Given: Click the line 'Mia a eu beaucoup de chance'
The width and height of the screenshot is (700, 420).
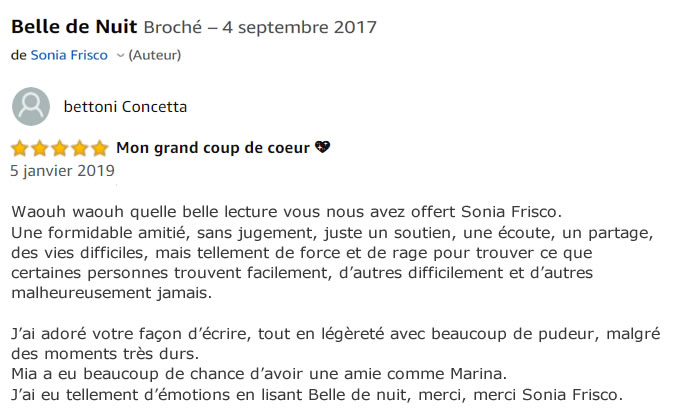Looking at the screenshot, I should [x=259, y=374].
